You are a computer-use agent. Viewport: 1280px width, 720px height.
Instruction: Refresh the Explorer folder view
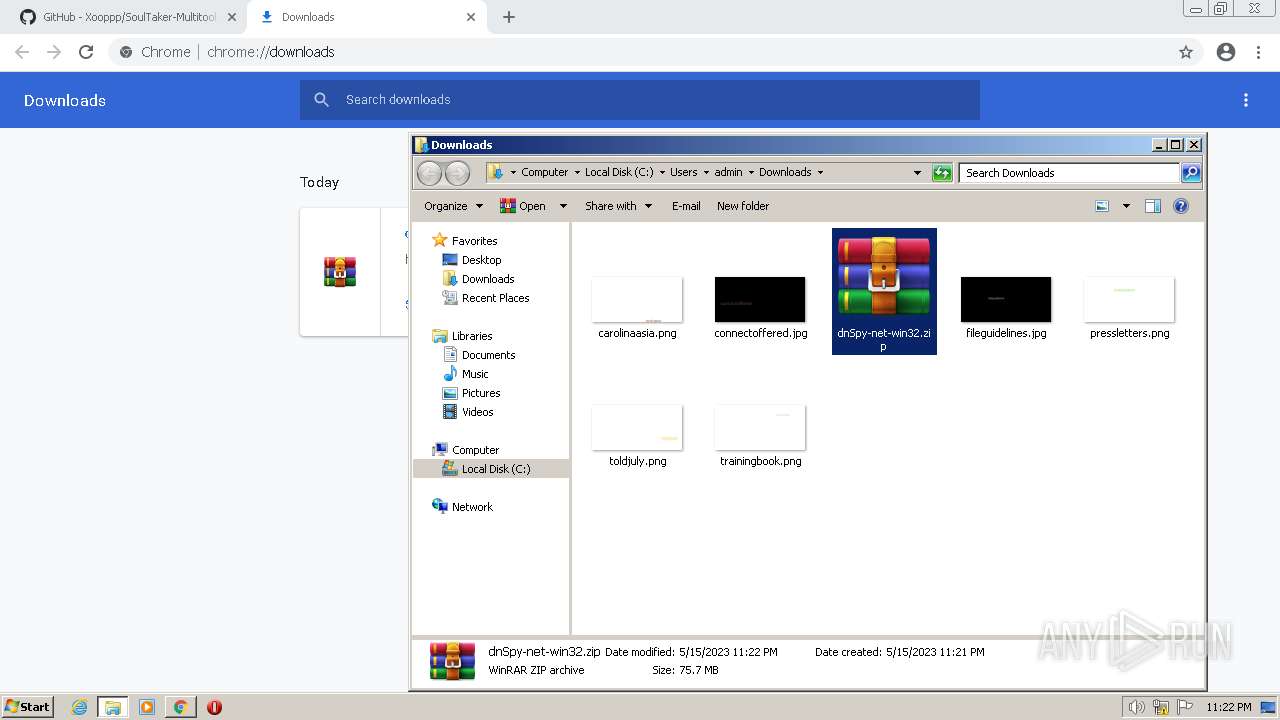tap(942, 173)
